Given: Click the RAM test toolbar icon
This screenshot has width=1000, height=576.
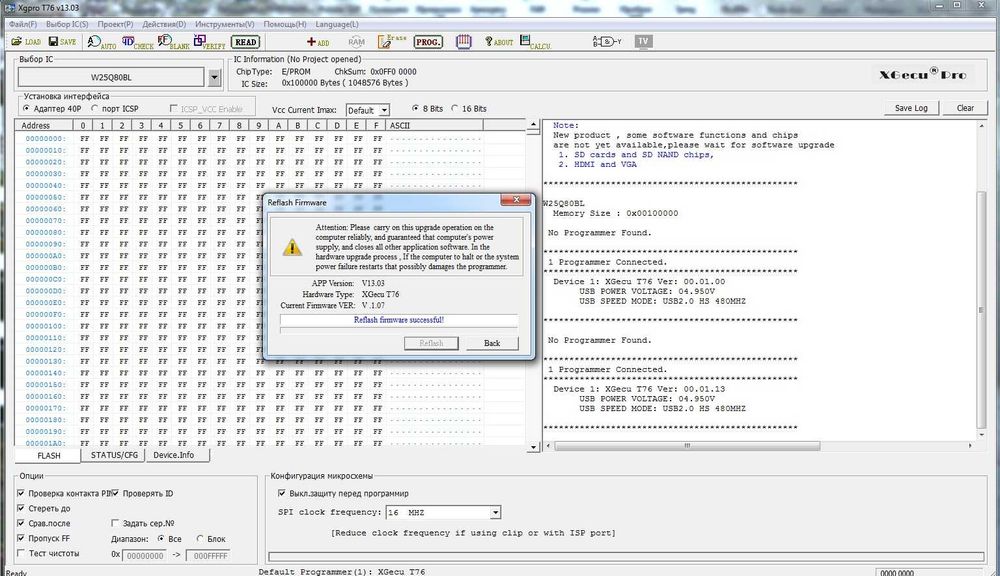Looking at the screenshot, I should [x=357, y=42].
